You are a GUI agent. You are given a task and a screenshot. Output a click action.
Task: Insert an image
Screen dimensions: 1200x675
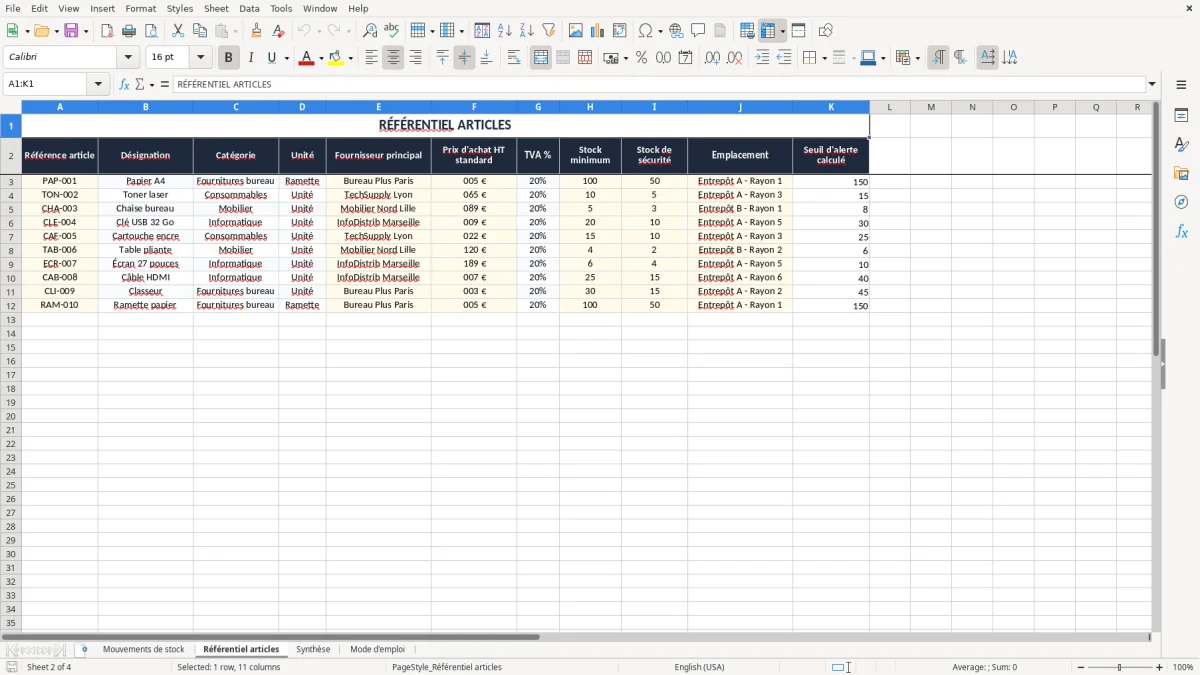click(576, 31)
